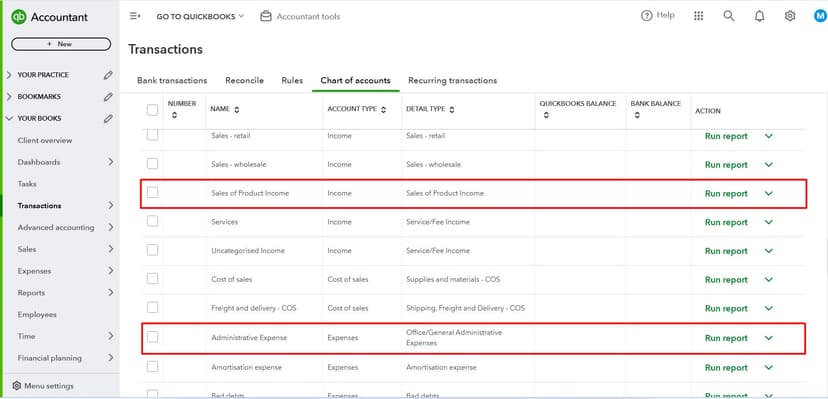
Task: Open Financial planning in the sidebar
Action: [50, 358]
